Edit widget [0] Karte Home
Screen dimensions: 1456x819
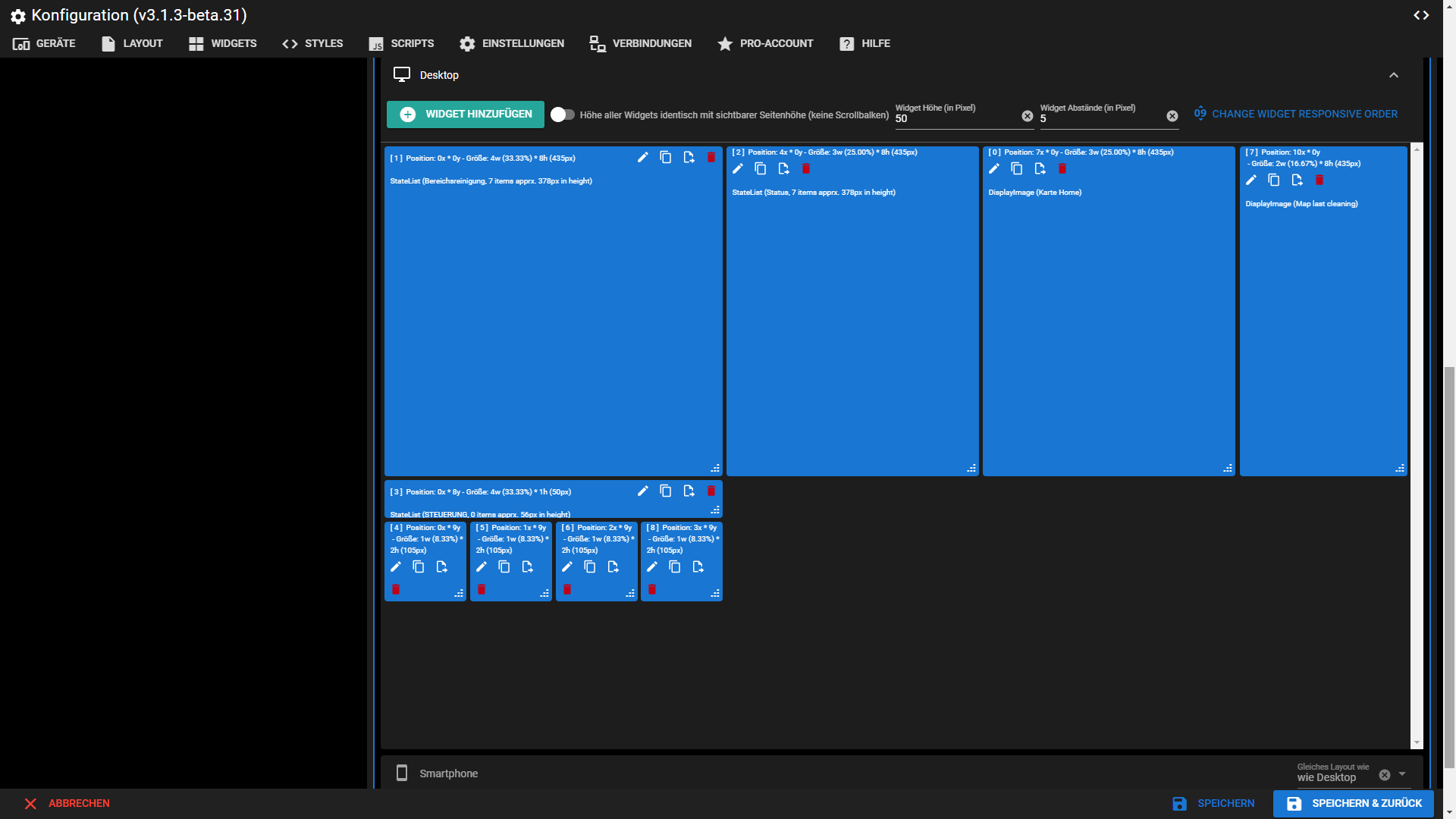tap(993, 169)
